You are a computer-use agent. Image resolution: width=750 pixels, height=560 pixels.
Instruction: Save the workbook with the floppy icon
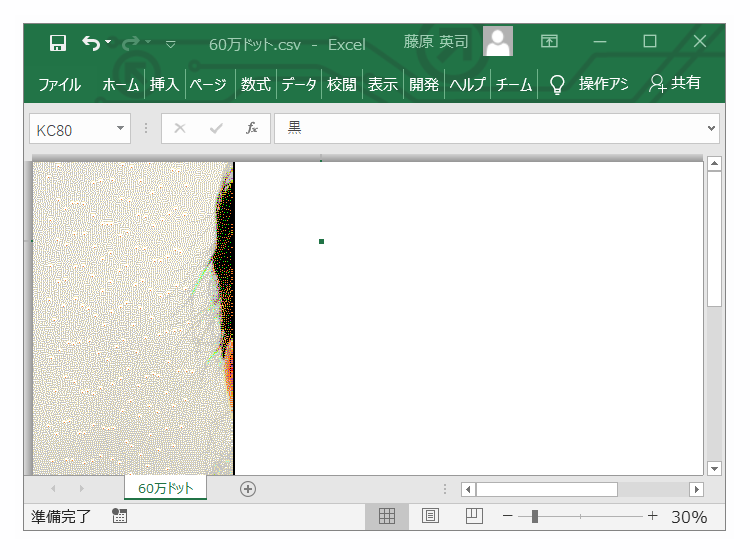pyautogui.click(x=57, y=44)
